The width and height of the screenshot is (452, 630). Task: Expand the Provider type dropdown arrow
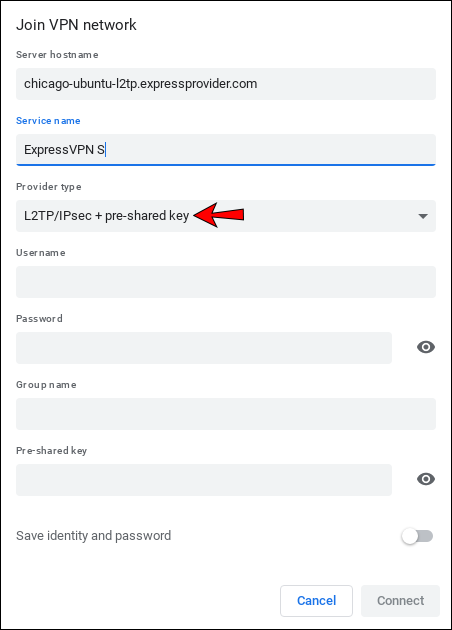pos(423,216)
